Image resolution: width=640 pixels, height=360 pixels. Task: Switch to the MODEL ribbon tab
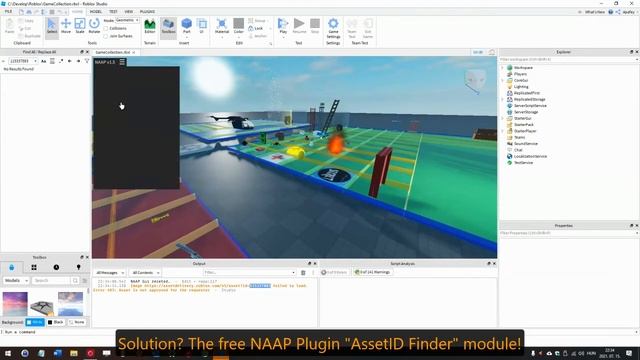point(96,11)
